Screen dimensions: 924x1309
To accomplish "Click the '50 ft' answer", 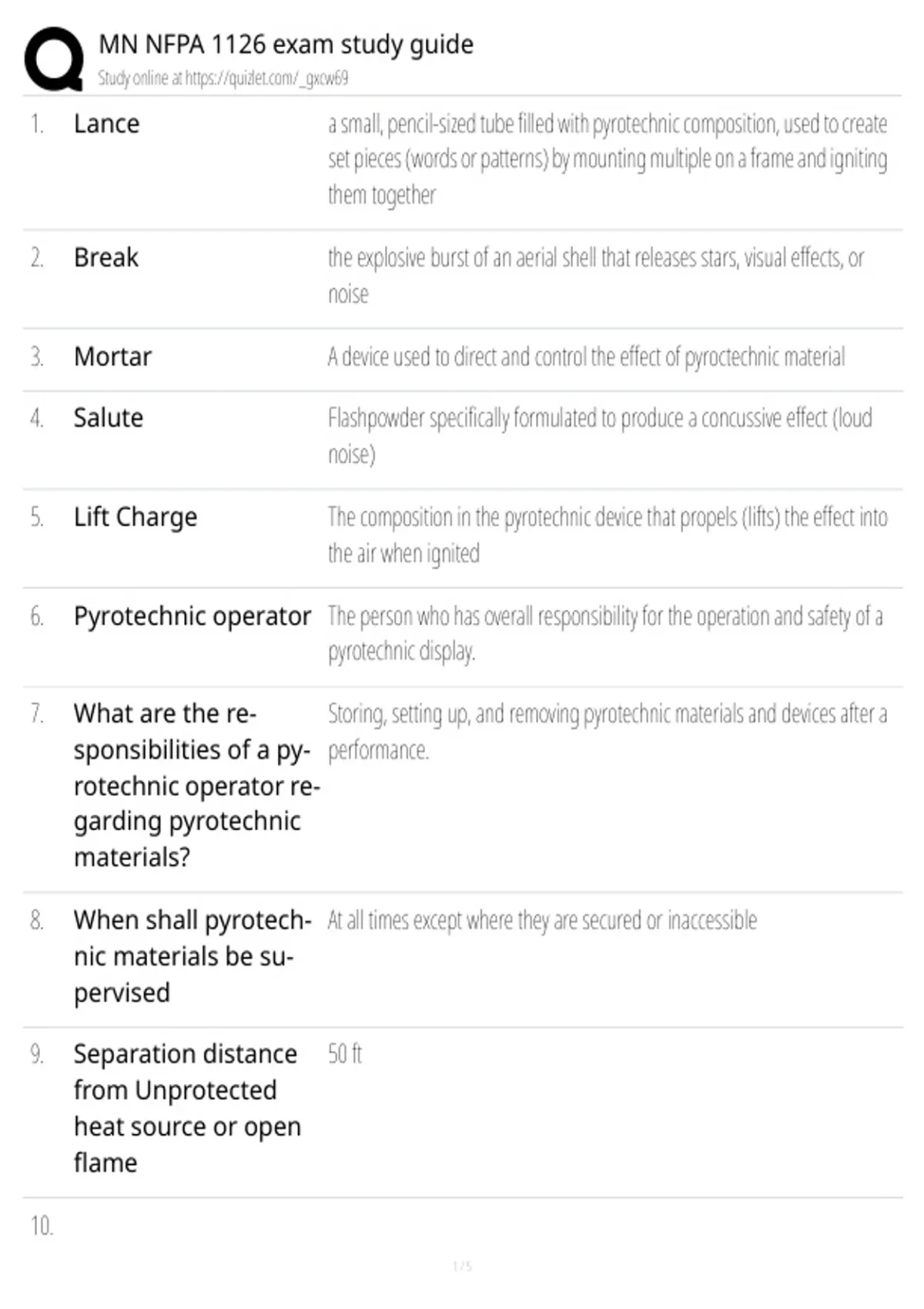I will pos(345,1053).
